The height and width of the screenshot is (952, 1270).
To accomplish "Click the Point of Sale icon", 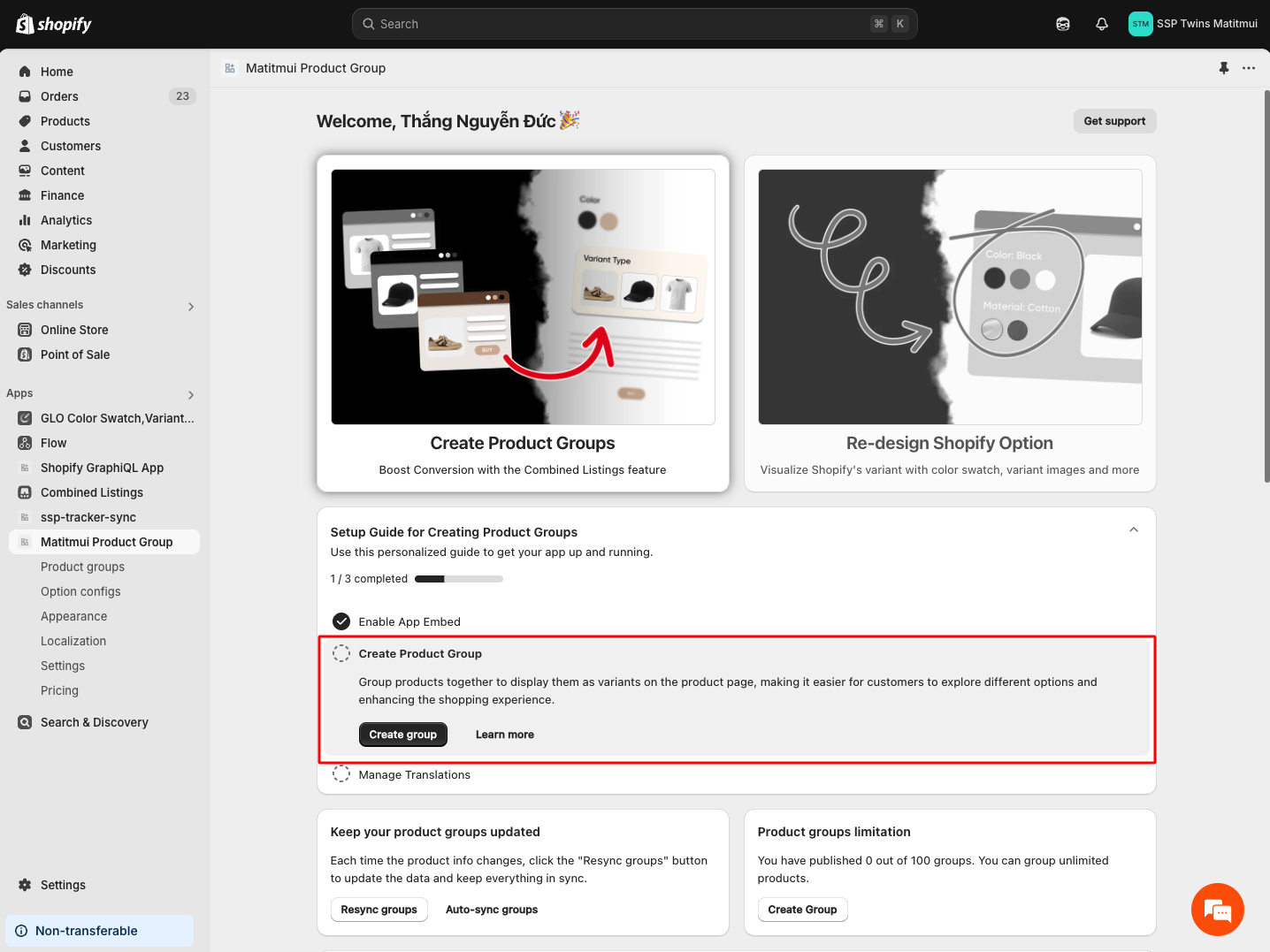I will pyautogui.click(x=25, y=354).
